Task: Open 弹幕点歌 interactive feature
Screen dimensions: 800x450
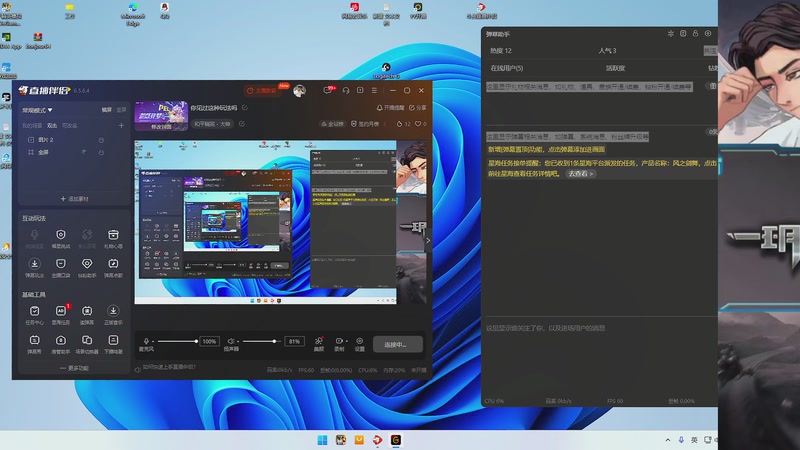Action: pyautogui.click(x=113, y=267)
